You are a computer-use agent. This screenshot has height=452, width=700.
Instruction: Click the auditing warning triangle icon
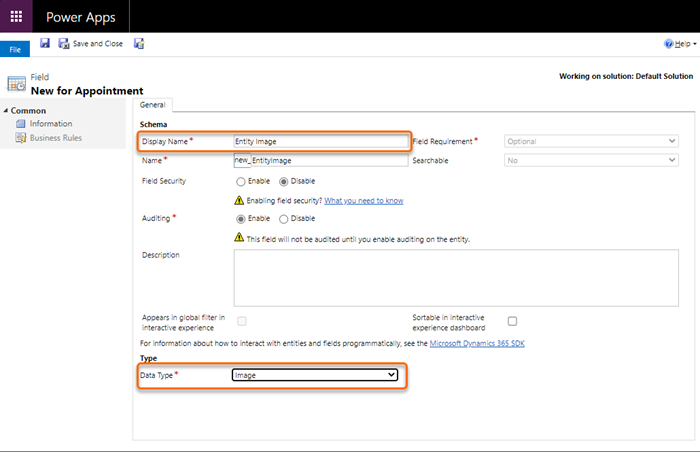click(x=239, y=237)
